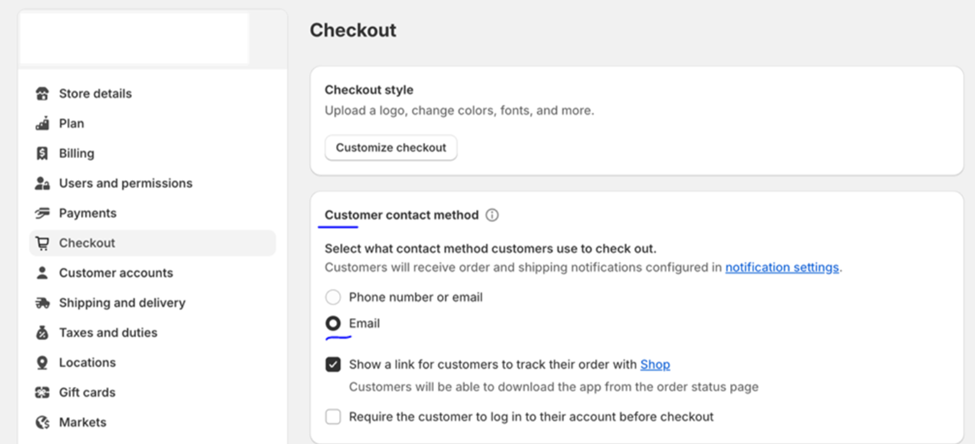Screen dimensions: 975x444
Task: Click the Customize checkout button
Action: (x=391, y=148)
